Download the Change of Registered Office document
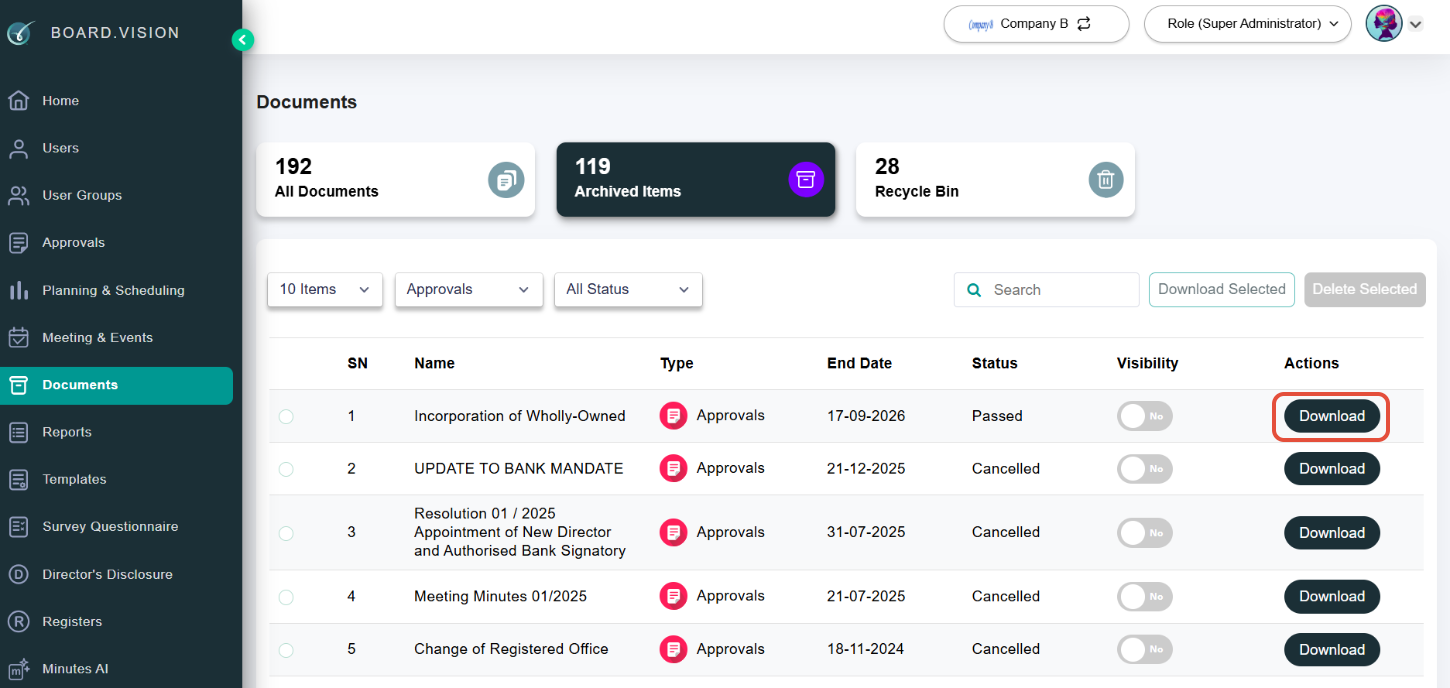Image resolution: width=1450 pixels, height=688 pixels. coord(1332,650)
